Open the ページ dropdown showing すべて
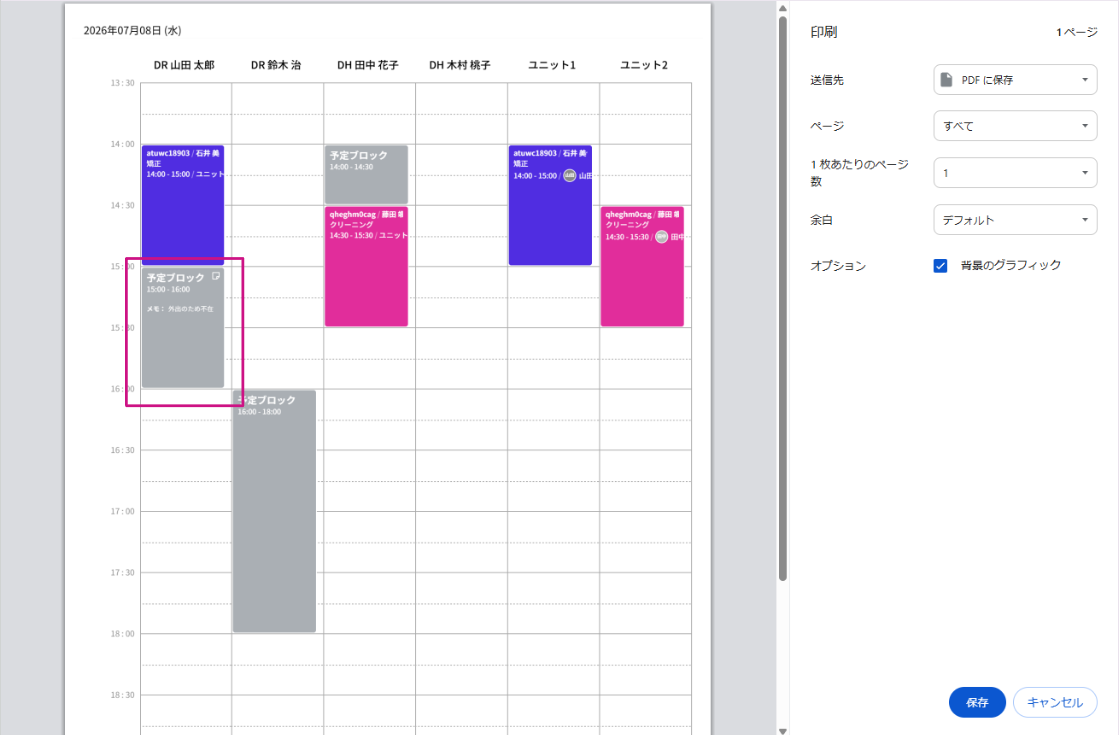 click(1015, 126)
